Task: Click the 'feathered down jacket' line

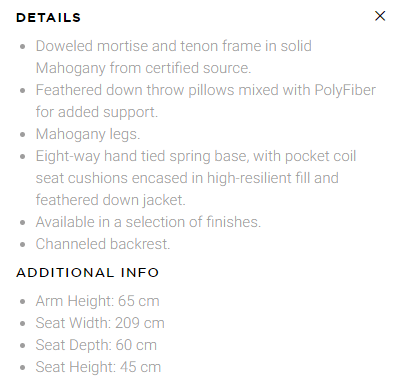Action: coord(110,200)
